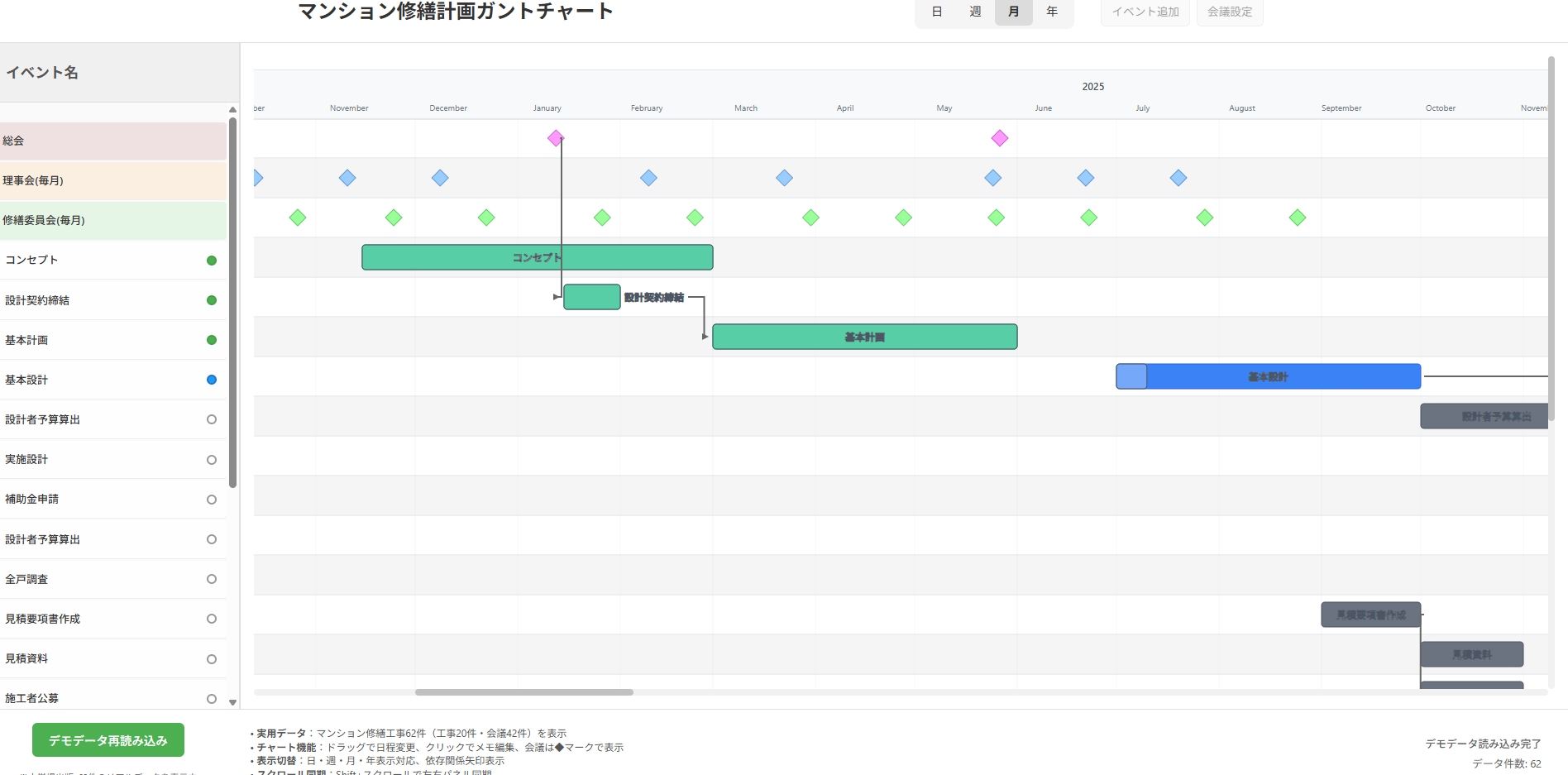Screen dimensions: 1568x775
Task: Switch to 週 (week) view
Action: pyautogui.click(x=975, y=12)
